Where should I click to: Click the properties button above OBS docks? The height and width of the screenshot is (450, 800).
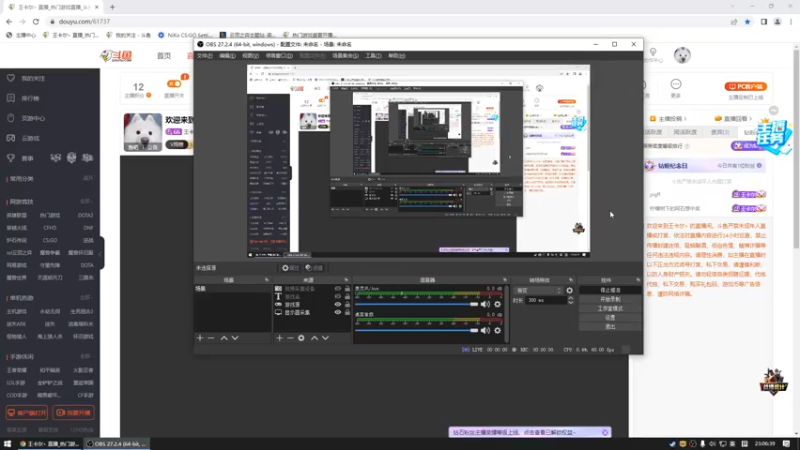pos(290,268)
